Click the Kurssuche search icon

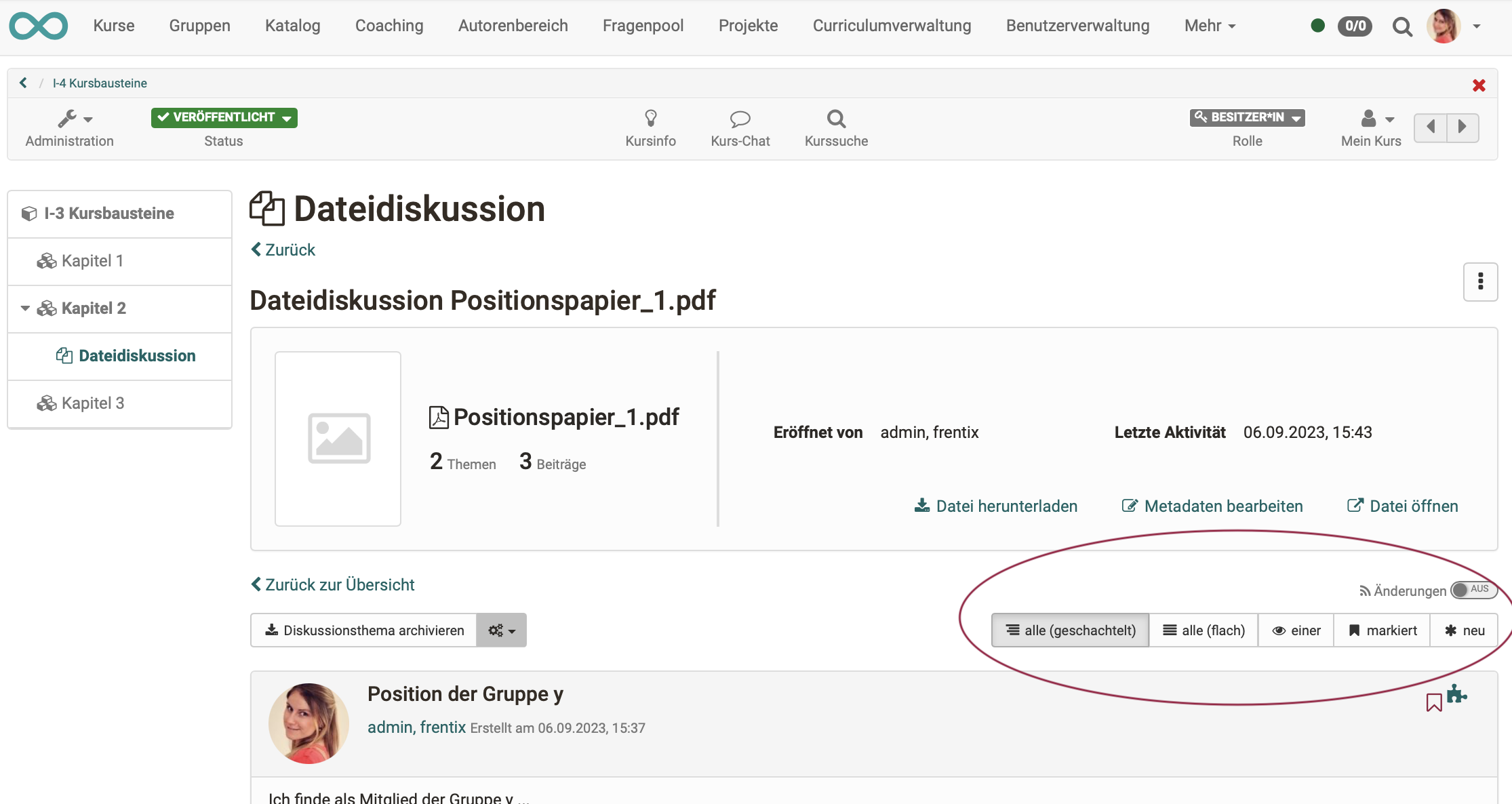coord(836,118)
